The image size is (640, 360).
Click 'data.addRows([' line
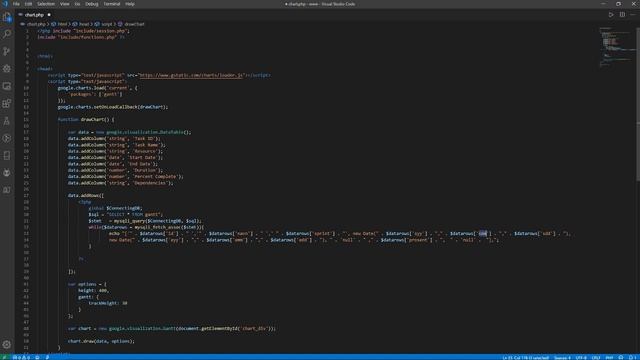pyautogui.click(x=86, y=196)
